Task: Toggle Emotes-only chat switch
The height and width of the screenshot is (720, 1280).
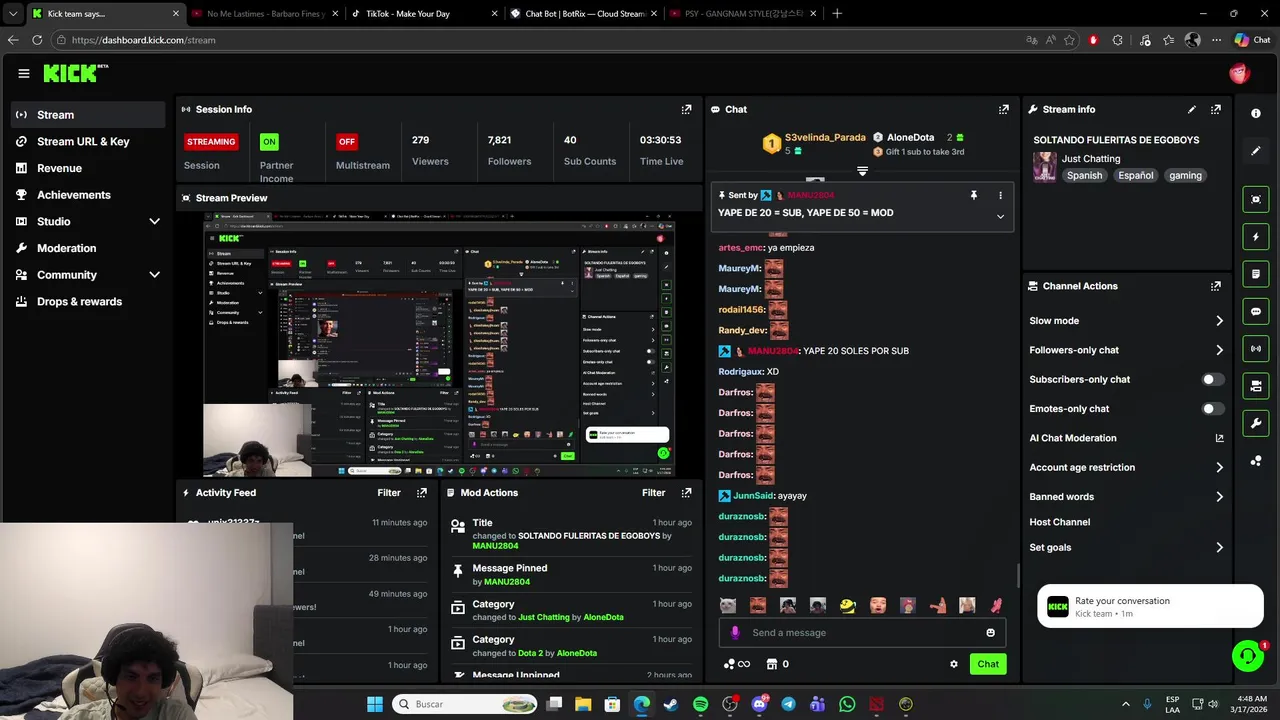Action: pos(1211,408)
